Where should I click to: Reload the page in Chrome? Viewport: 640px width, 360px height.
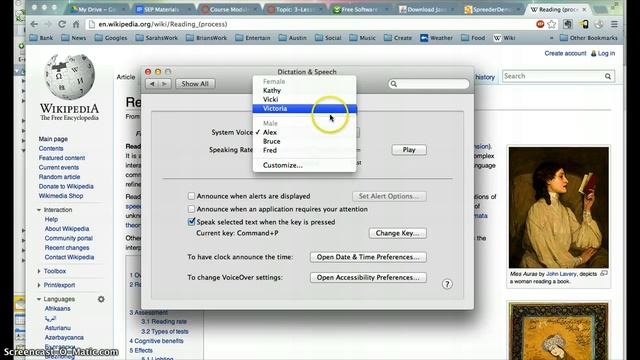62,24
